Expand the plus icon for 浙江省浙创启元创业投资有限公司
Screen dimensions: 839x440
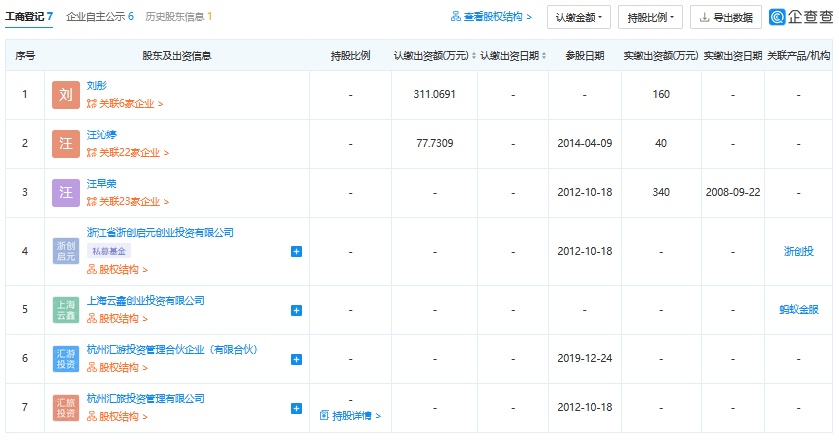point(296,251)
